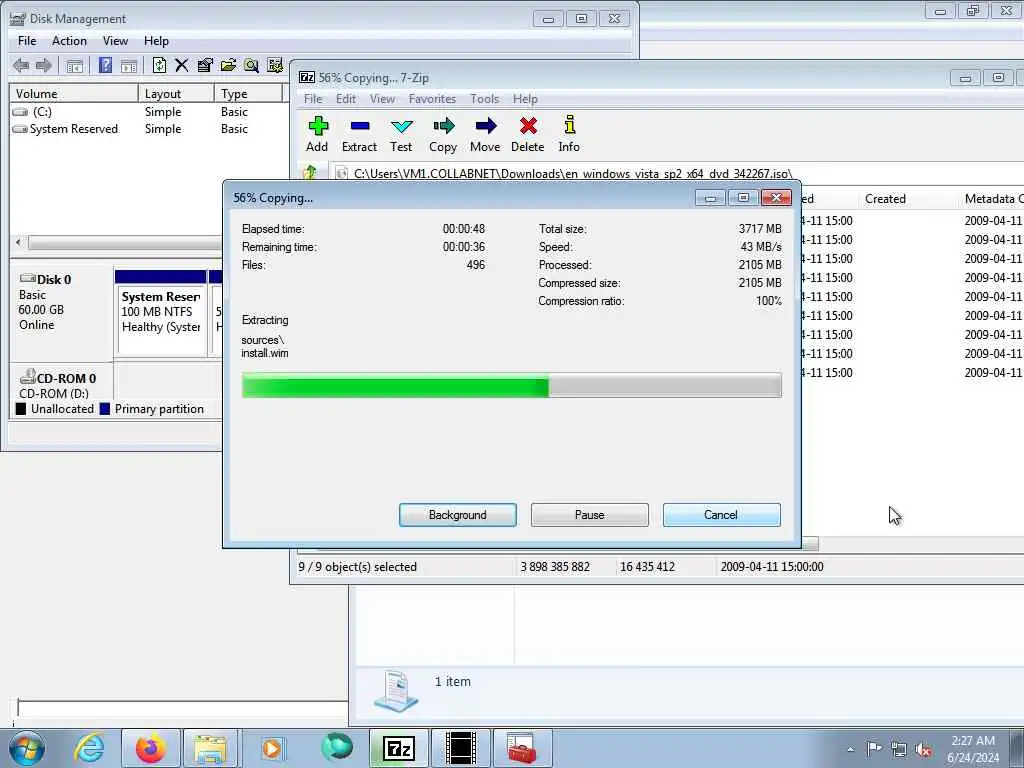This screenshot has width=1024, height=768.
Task: Show hidden tray icons arrow
Action: click(850, 749)
